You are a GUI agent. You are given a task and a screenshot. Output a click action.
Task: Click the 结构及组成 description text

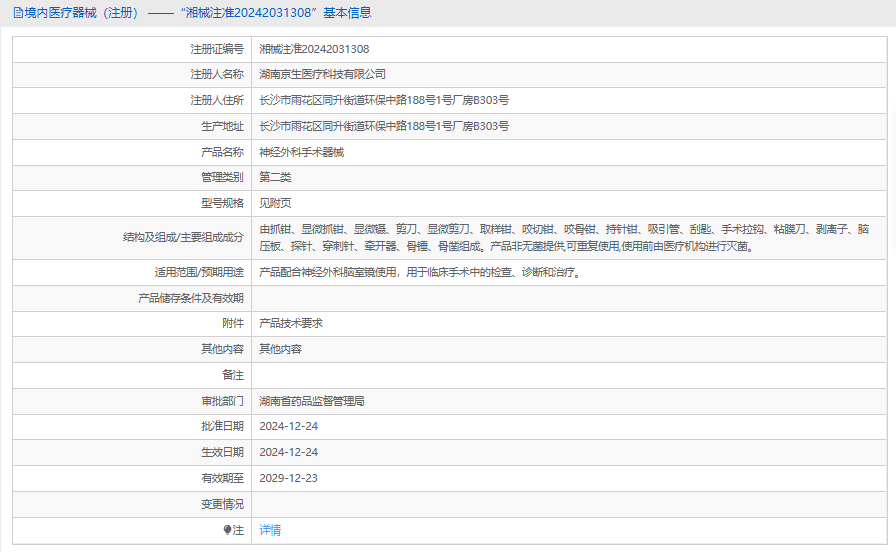564,238
